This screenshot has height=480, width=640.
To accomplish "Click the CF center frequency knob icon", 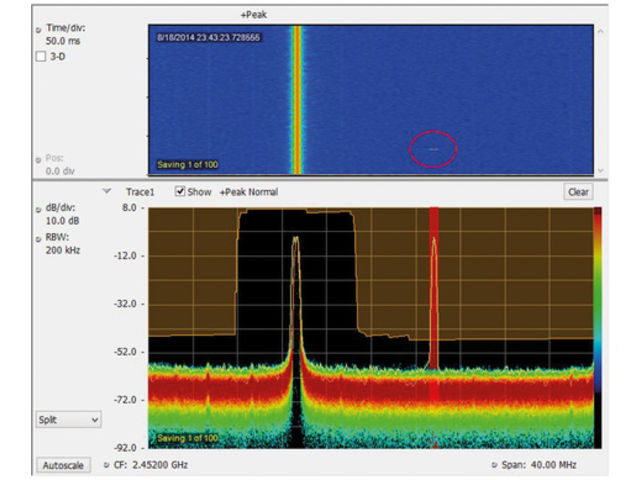I will click(x=106, y=465).
